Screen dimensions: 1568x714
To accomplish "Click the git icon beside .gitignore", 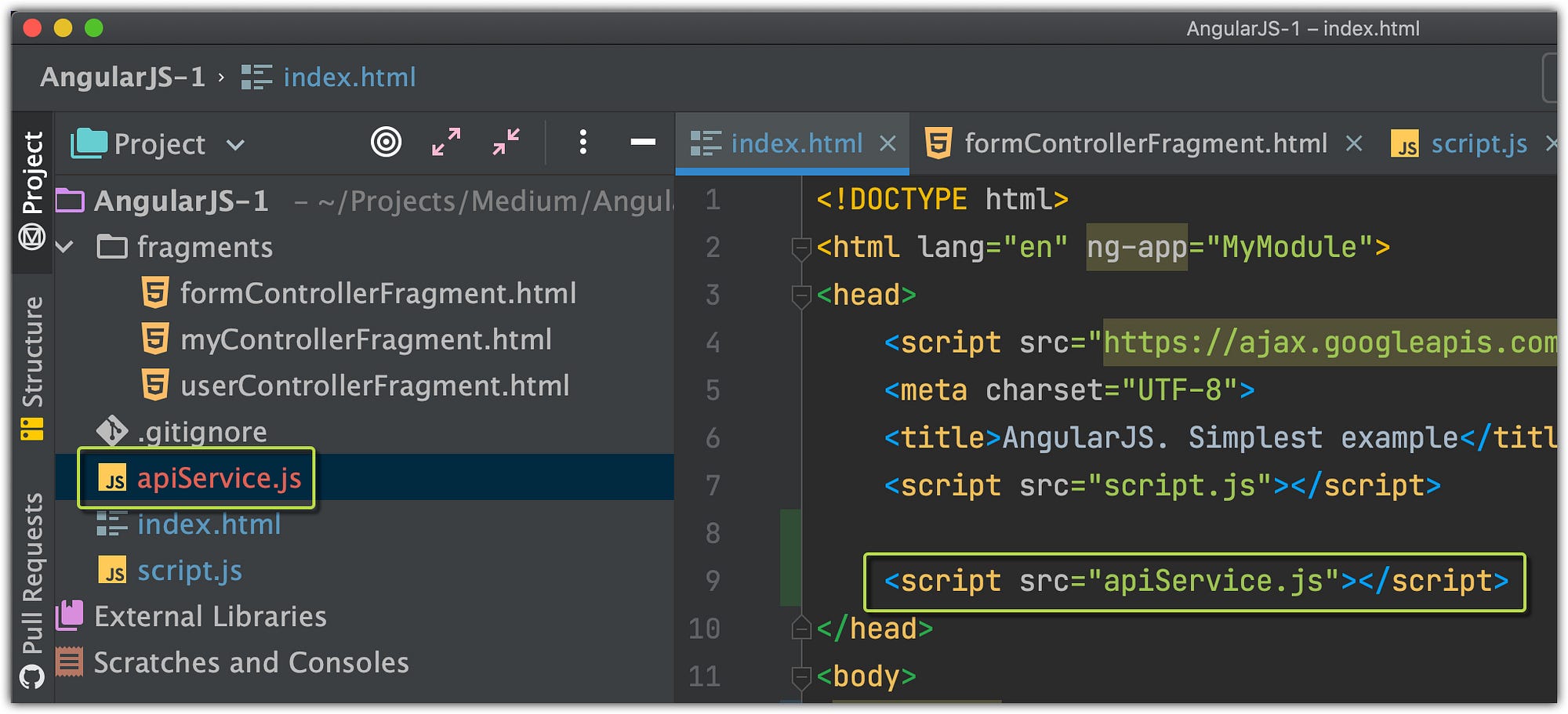I will pos(112,431).
